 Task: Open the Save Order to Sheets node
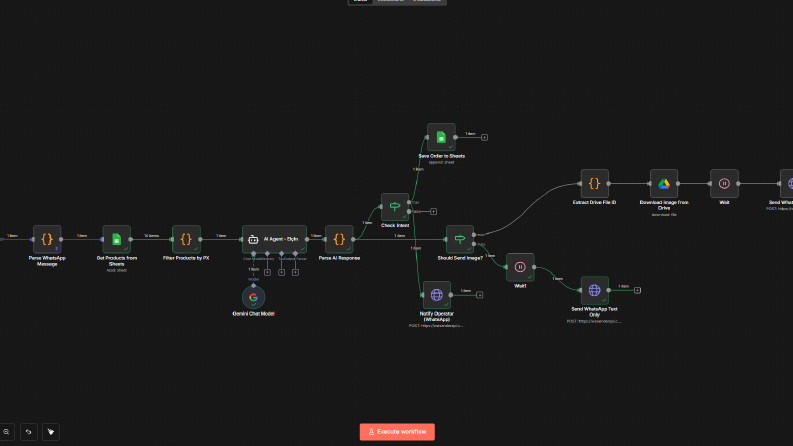click(441, 137)
